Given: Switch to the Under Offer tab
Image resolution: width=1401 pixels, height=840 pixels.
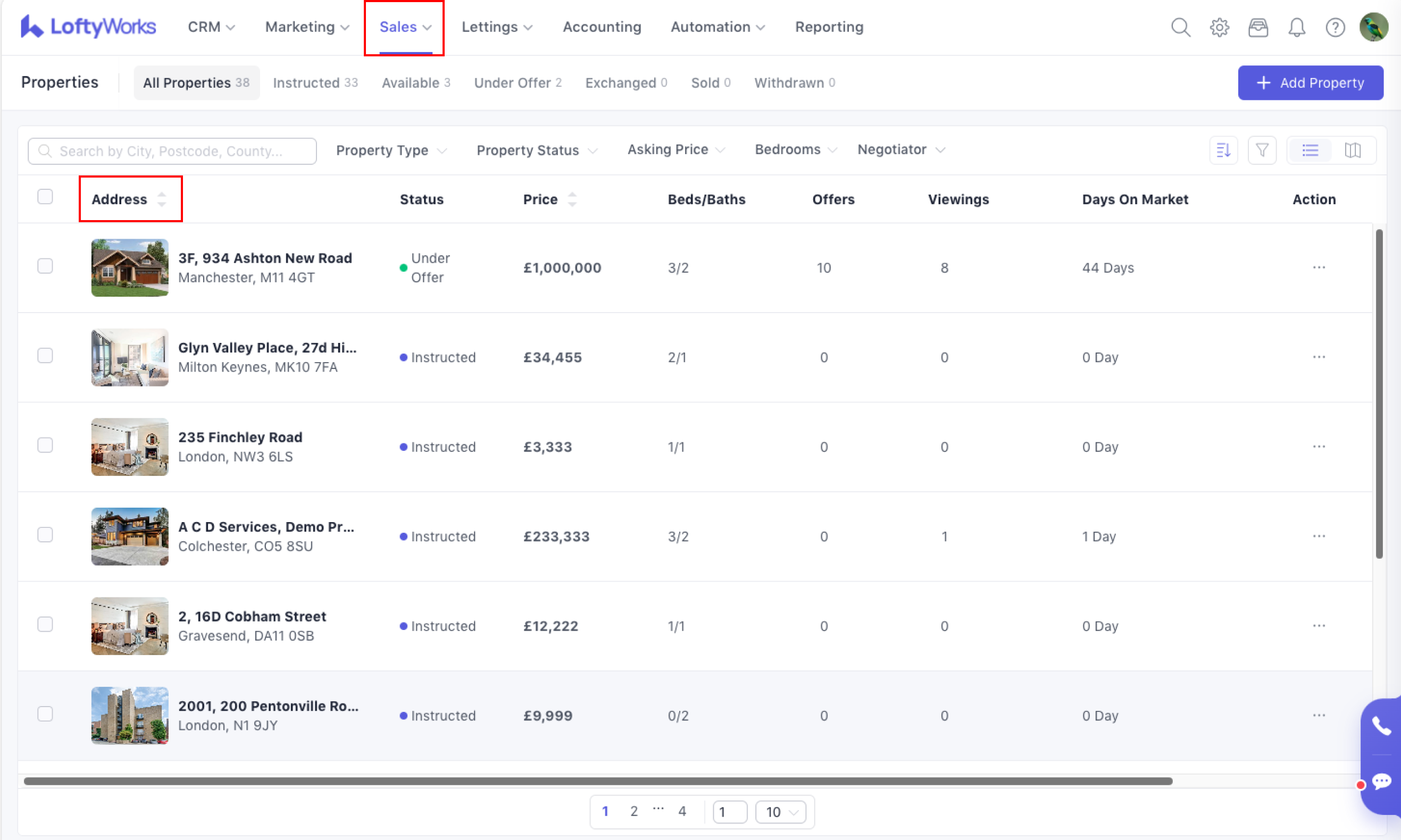Looking at the screenshot, I should tap(517, 82).
